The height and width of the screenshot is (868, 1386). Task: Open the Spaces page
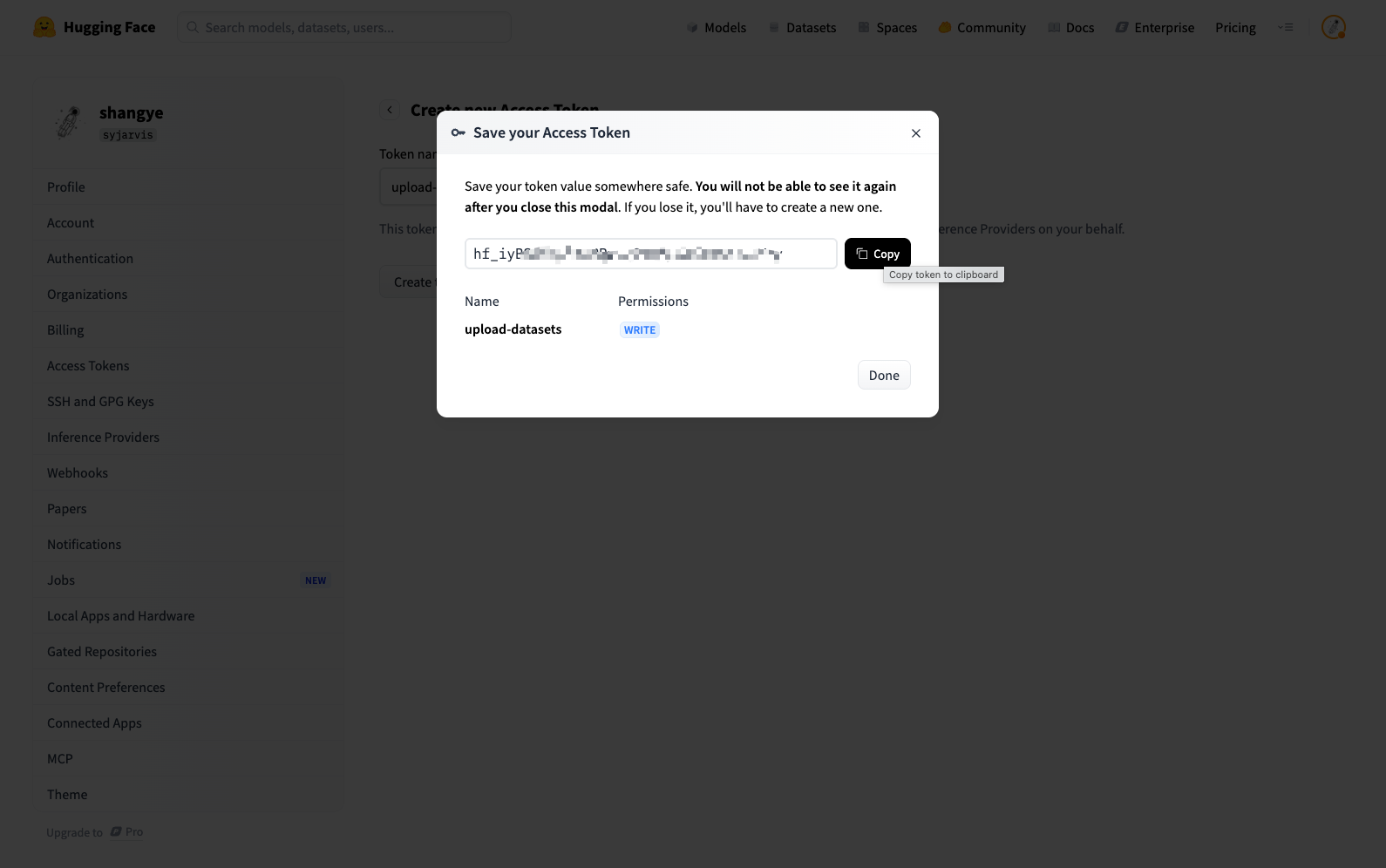click(887, 28)
